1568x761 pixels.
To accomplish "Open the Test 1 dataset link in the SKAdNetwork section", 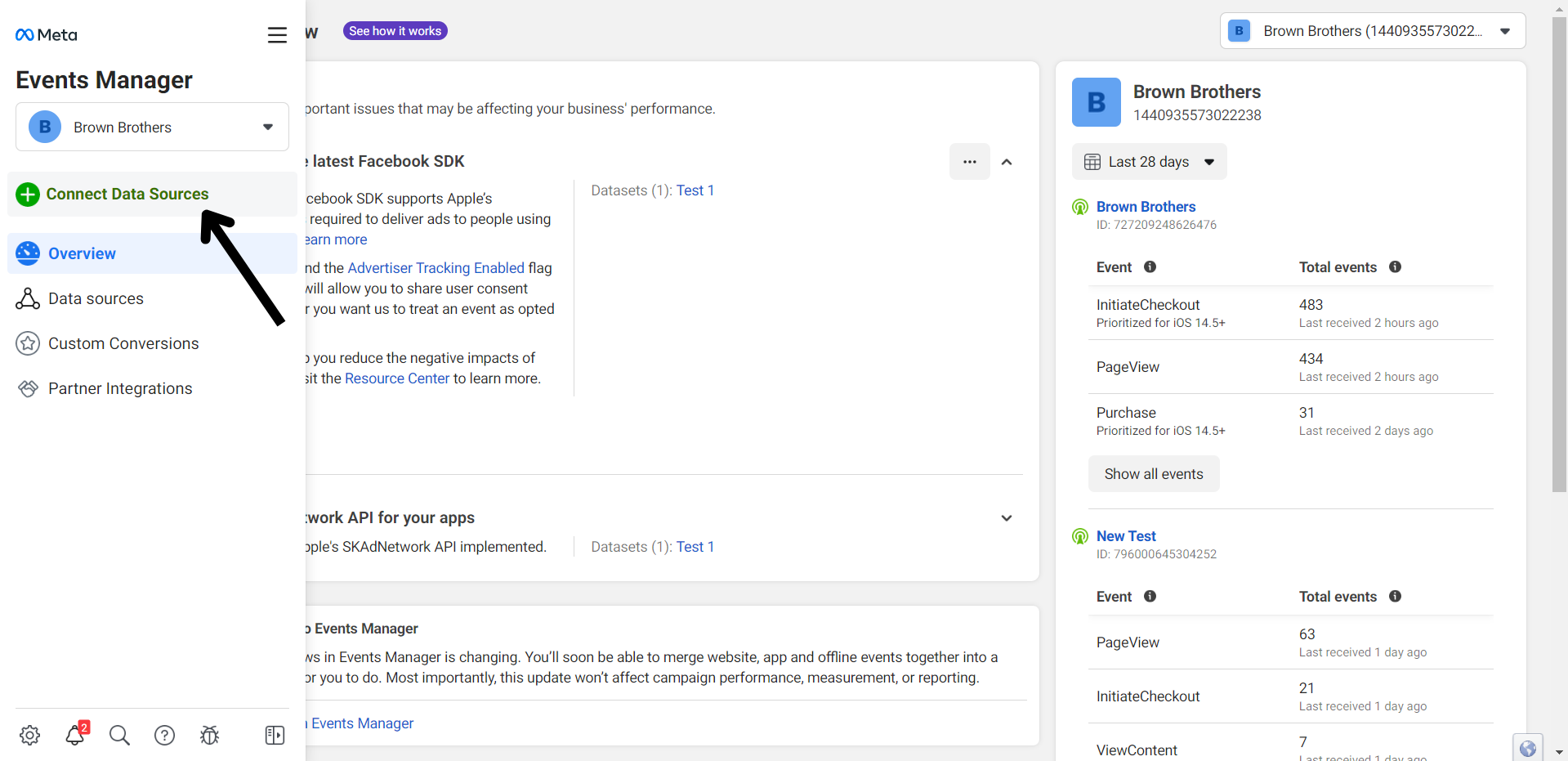I will pyautogui.click(x=695, y=547).
